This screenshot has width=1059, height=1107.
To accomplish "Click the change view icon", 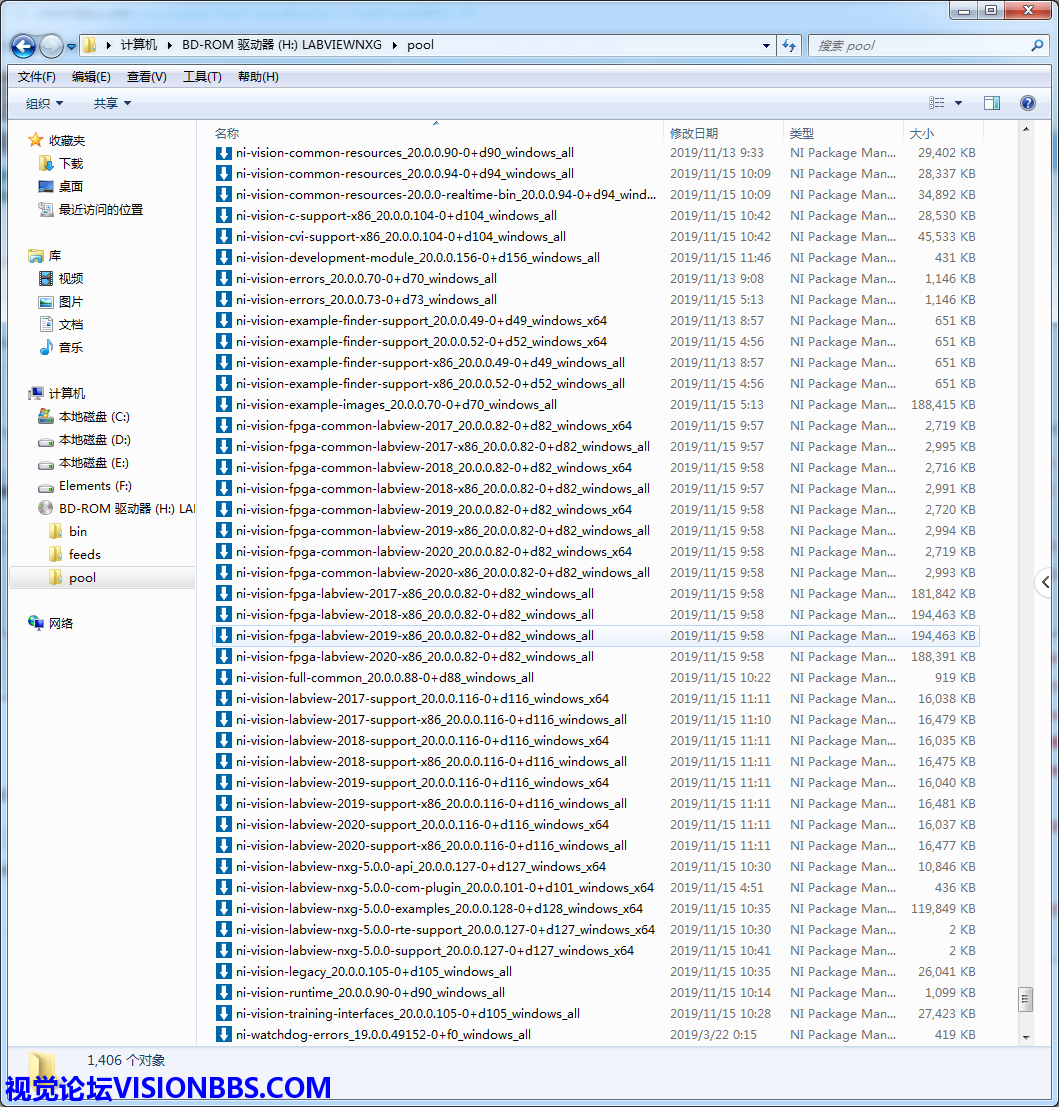I will tap(937, 103).
